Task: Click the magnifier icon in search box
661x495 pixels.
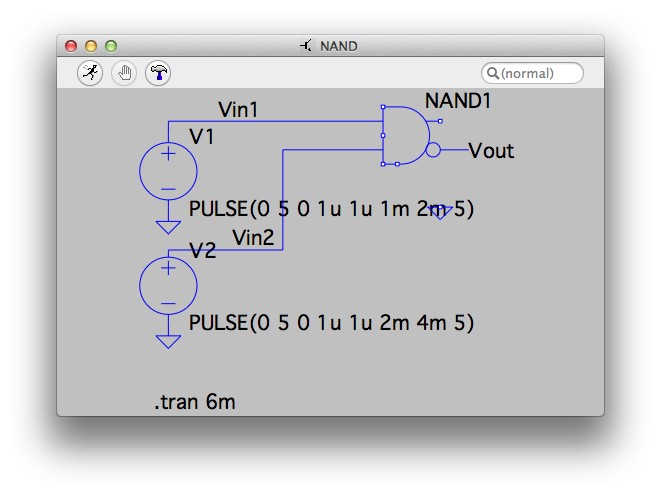Action: click(x=493, y=73)
